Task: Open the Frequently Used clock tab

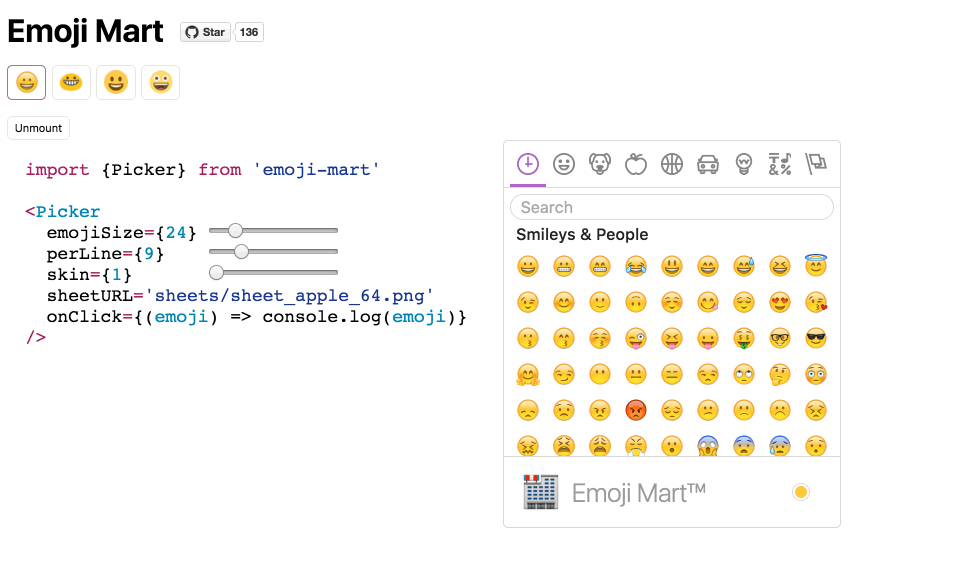Action: pos(528,164)
